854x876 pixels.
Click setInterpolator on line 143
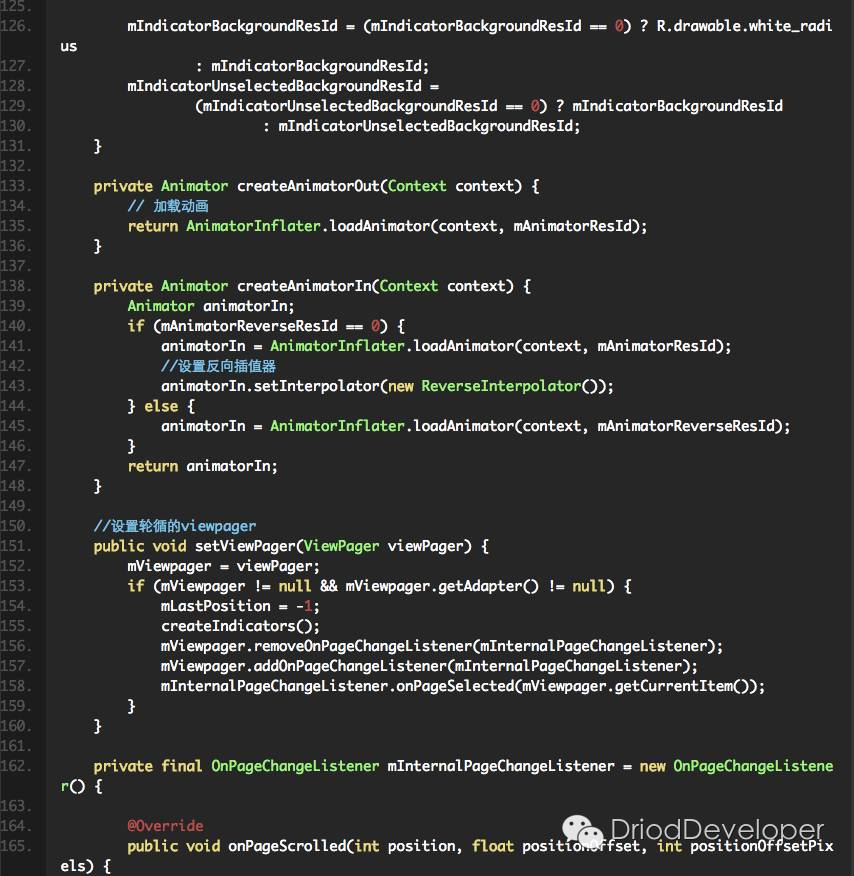[x=316, y=386]
